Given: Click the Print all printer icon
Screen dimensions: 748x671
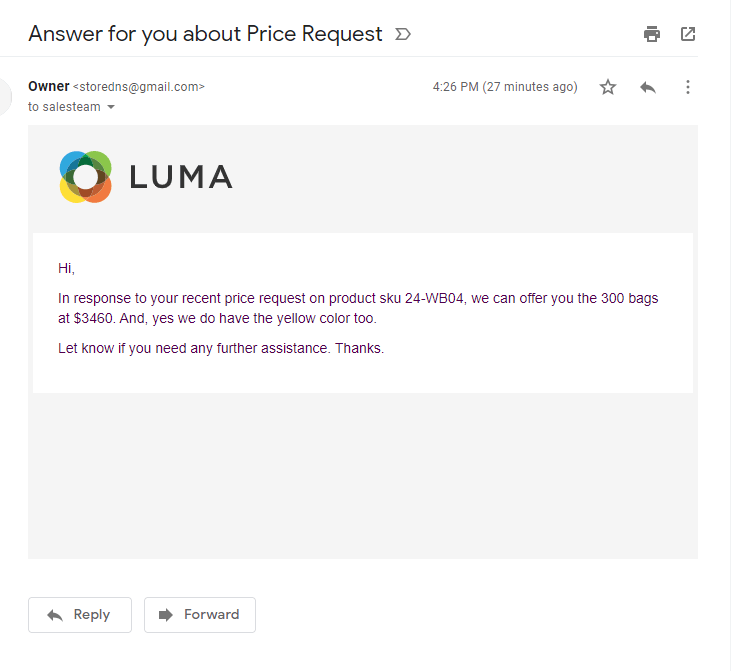Looking at the screenshot, I should click(x=652, y=34).
